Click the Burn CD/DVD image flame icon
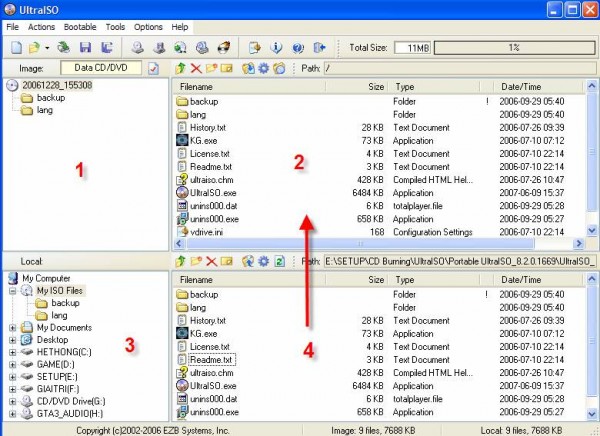 click(x=223, y=47)
